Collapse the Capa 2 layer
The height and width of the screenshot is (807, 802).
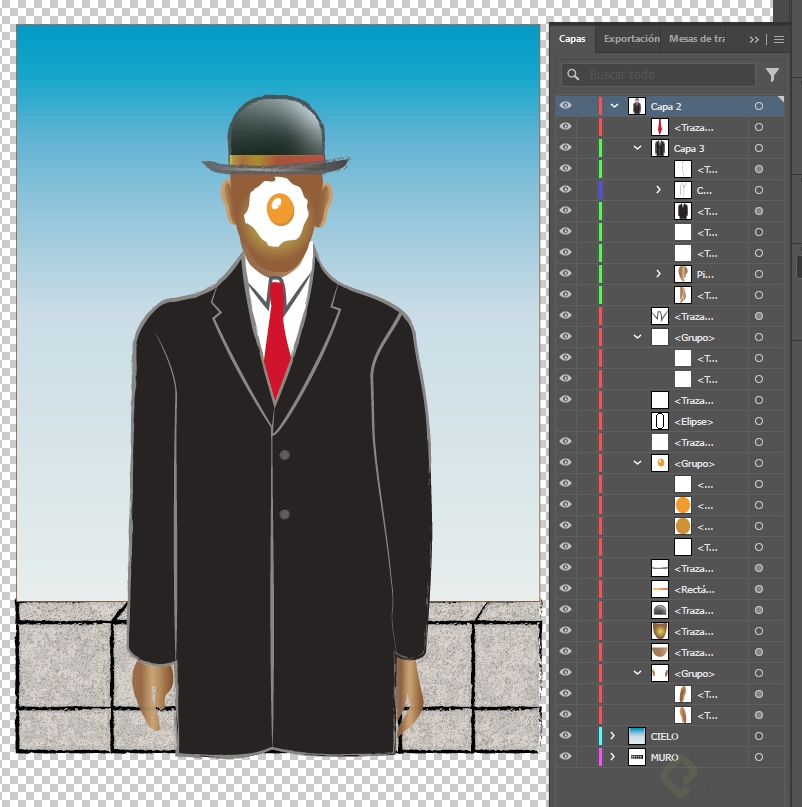click(x=614, y=106)
